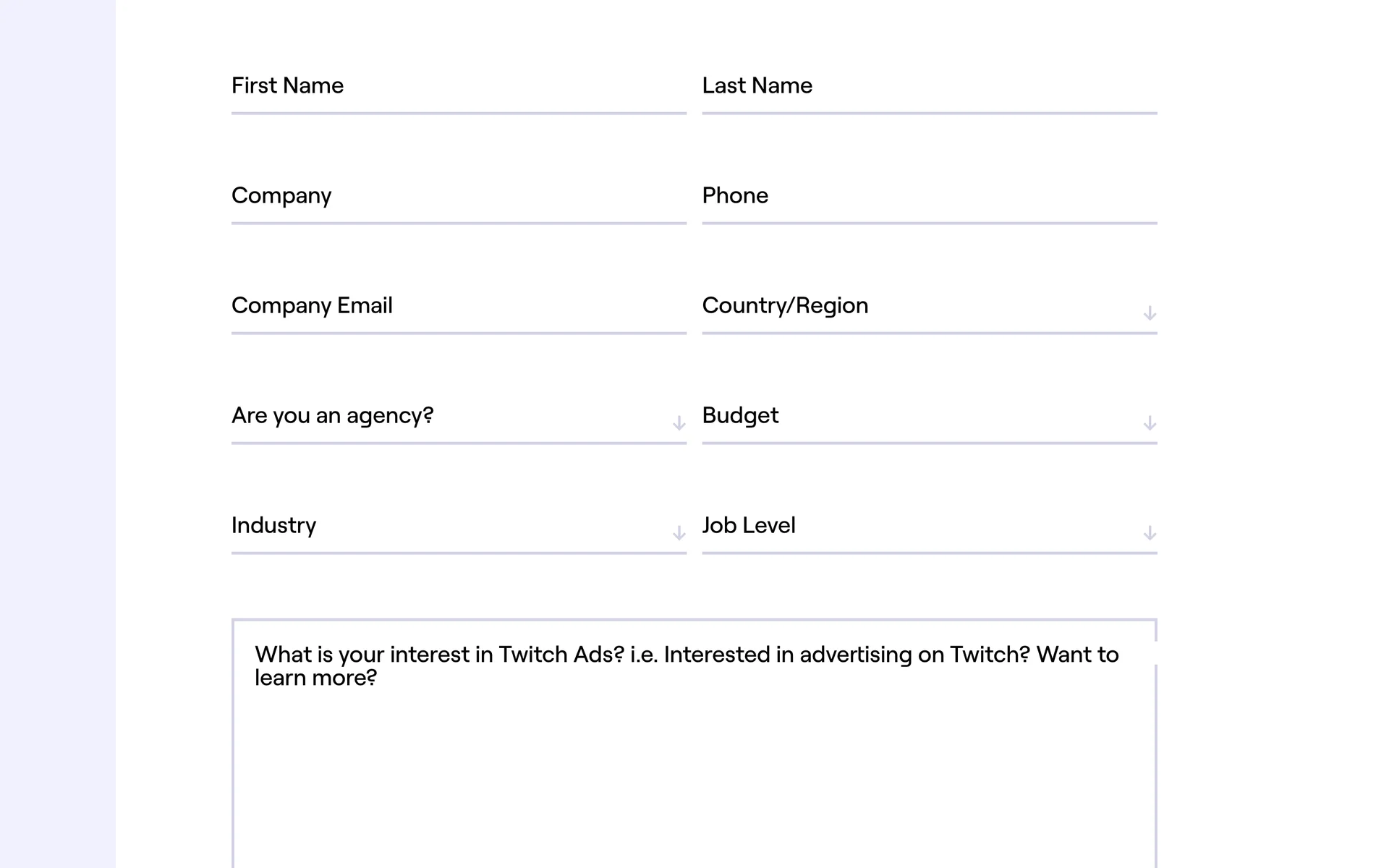Click the Industry down arrow icon
This screenshot has height=868, width=1389.
coord(679,533)
